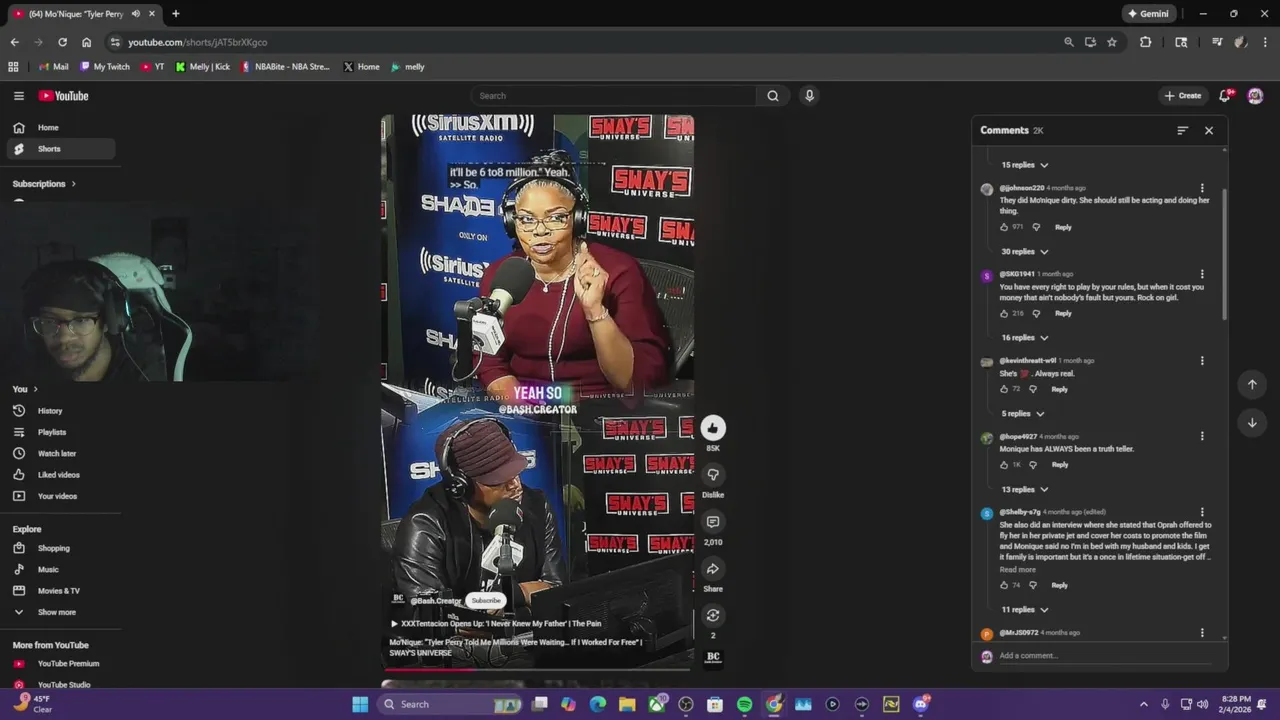Dislike the current short video
This screenshot has height=720, width=1280.
pyautogui.click(x=712, y=475)
